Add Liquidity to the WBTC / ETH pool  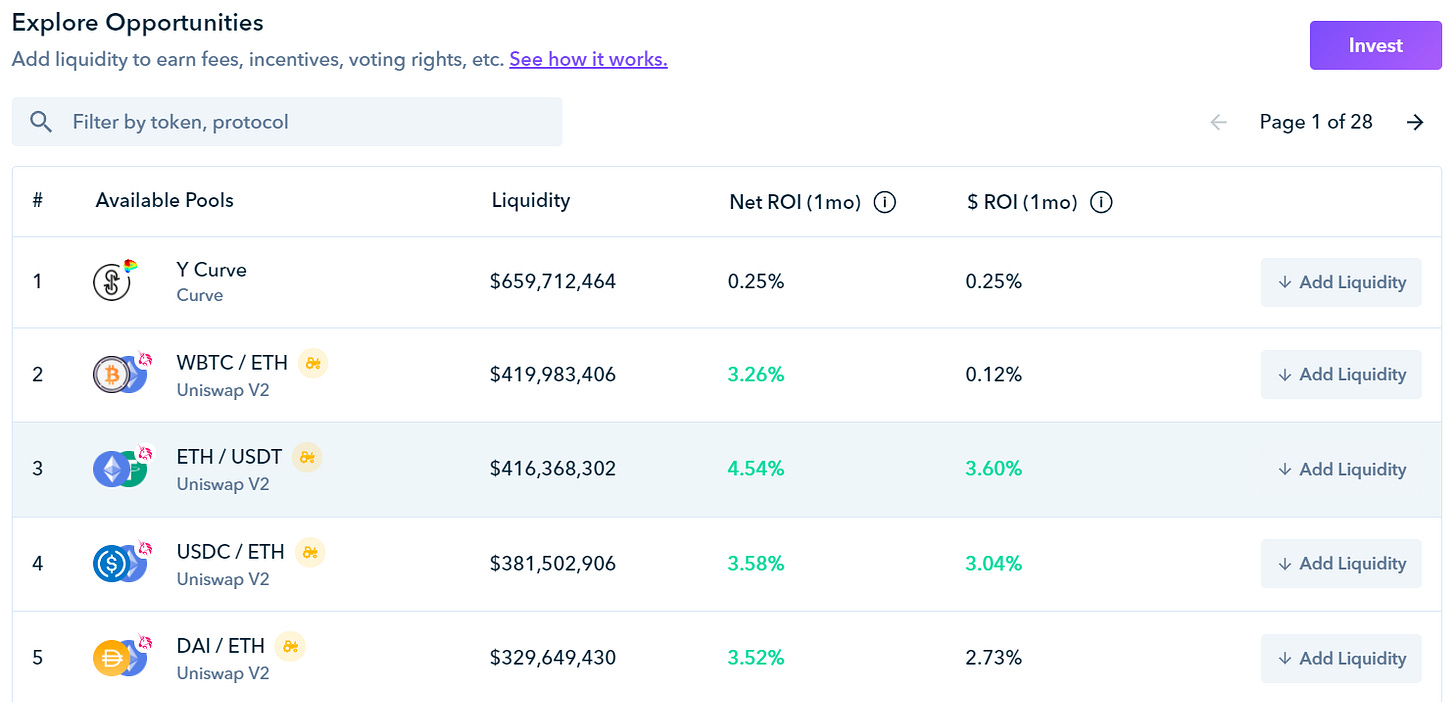tap(1341, 375)
